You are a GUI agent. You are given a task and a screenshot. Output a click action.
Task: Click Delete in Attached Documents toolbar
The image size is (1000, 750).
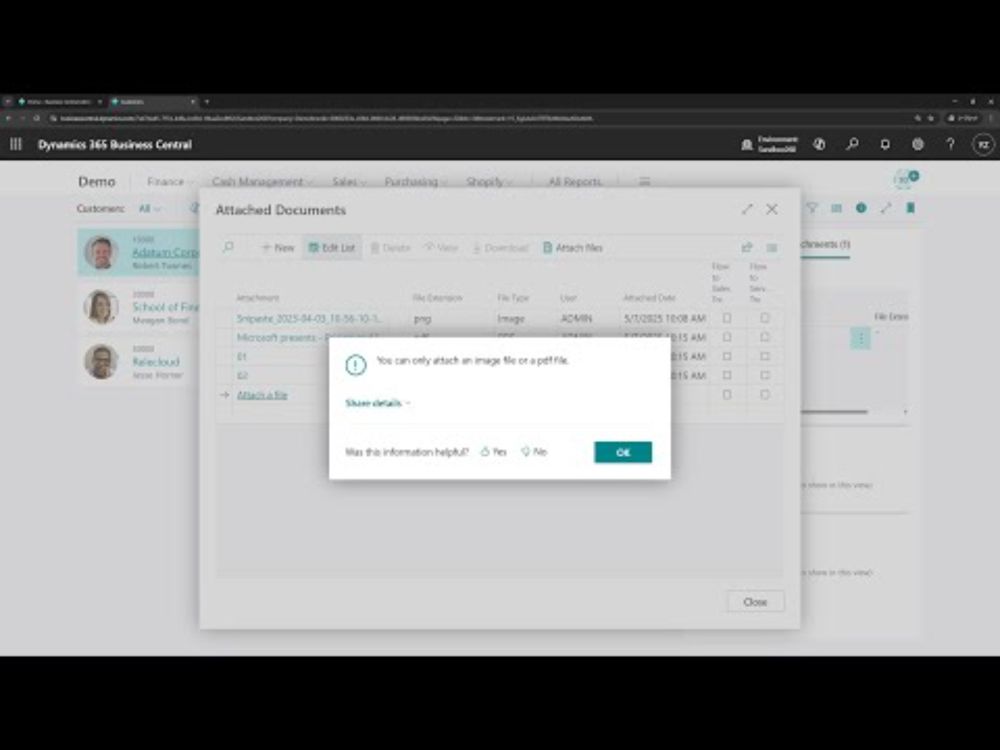[390, 247]
